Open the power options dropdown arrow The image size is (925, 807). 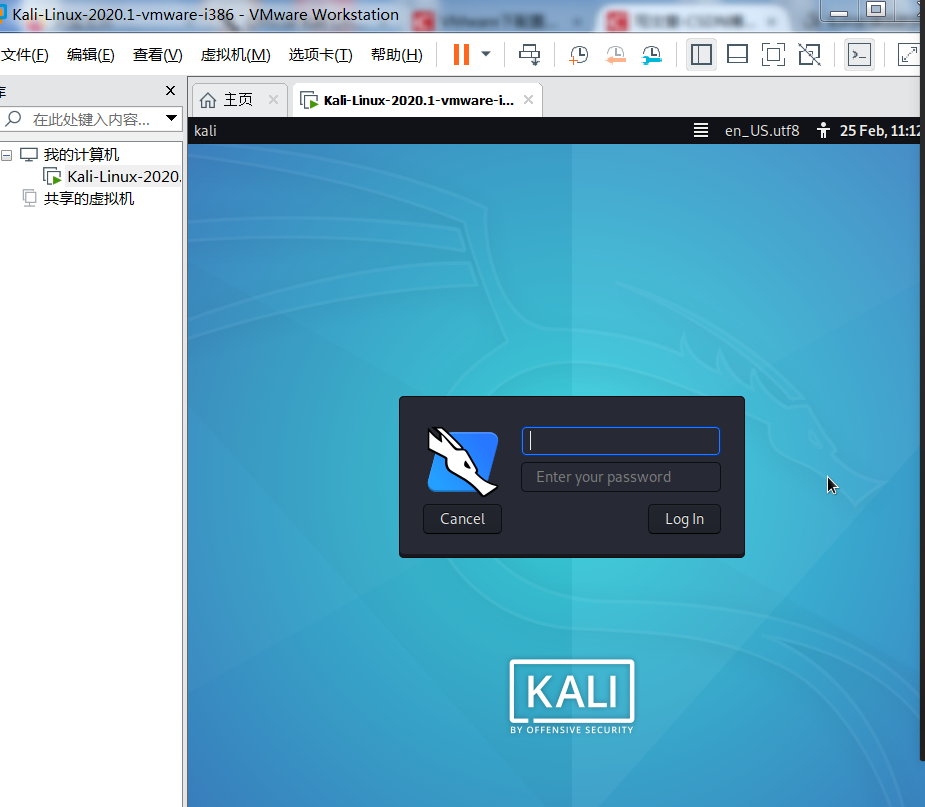(x=486, y=54)
